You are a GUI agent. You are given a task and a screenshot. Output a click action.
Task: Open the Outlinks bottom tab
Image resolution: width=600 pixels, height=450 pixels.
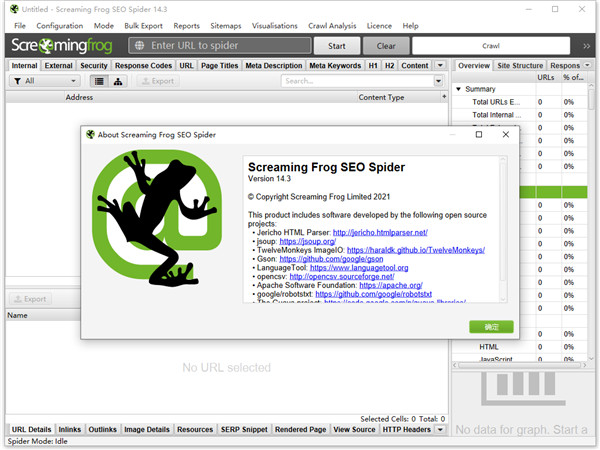coord(103,429)
